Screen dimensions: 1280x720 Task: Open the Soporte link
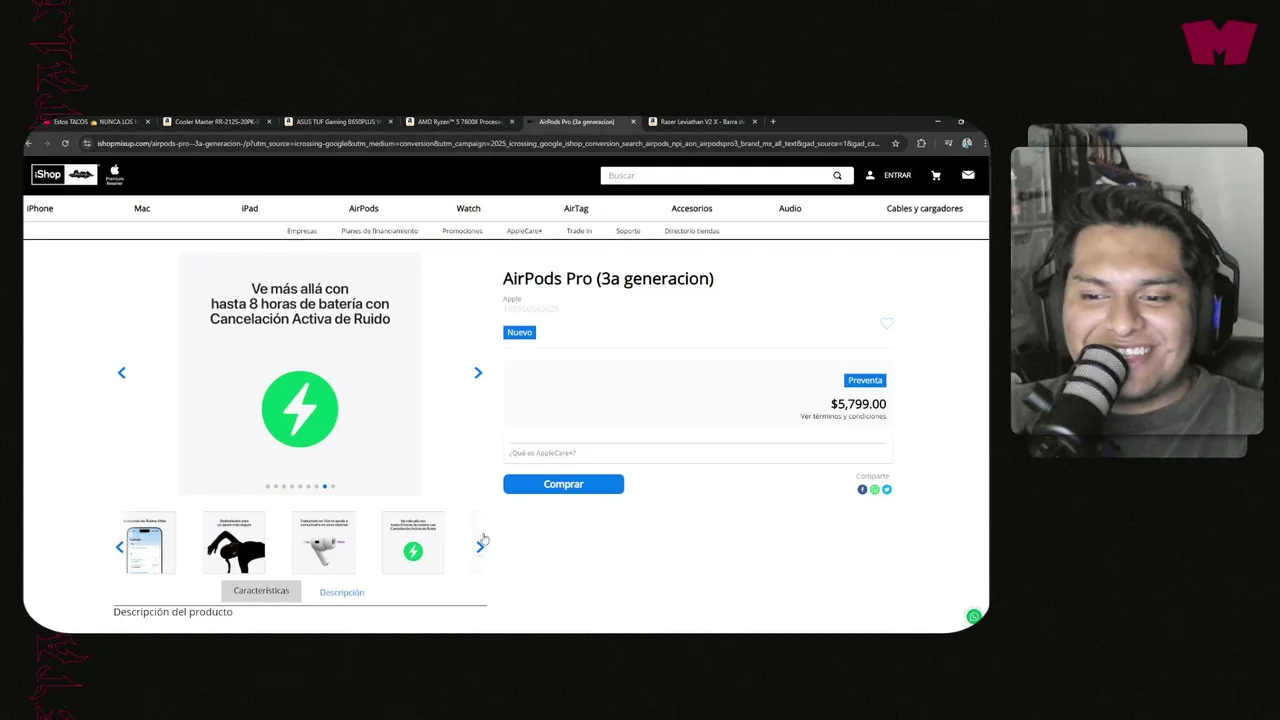pyautogui.click(x=628, y=231)
